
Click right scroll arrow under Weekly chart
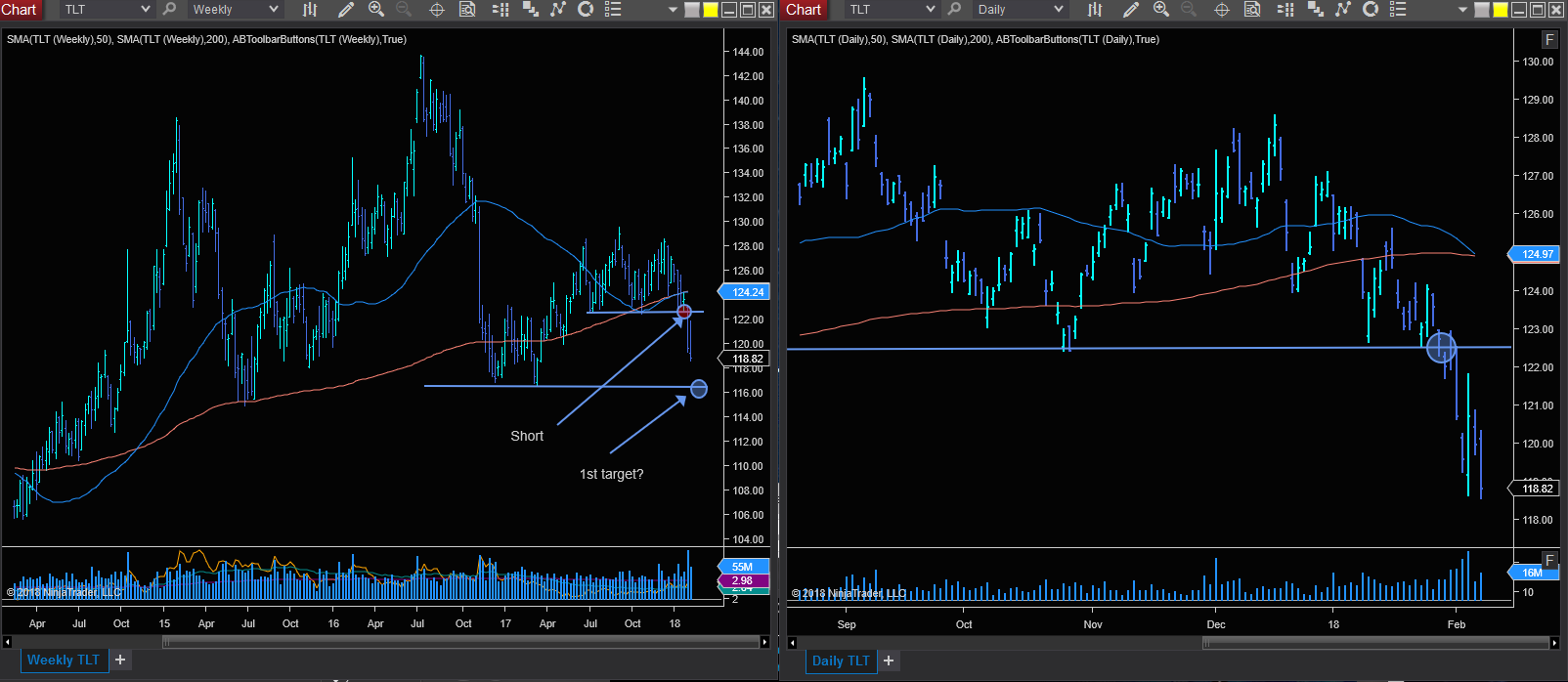point(764,642)
